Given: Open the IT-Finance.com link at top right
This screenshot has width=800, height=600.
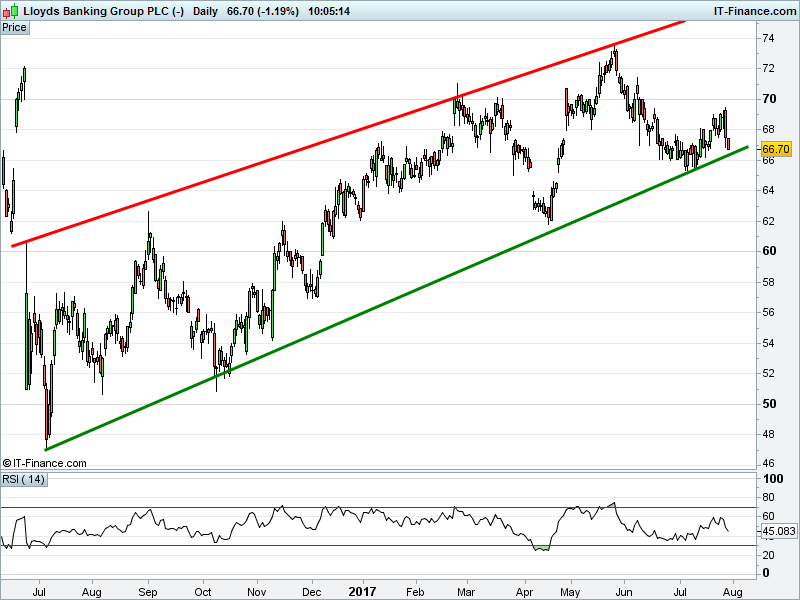Looking at the screenshot, I should pyautogui.click(x=755, y=11).
